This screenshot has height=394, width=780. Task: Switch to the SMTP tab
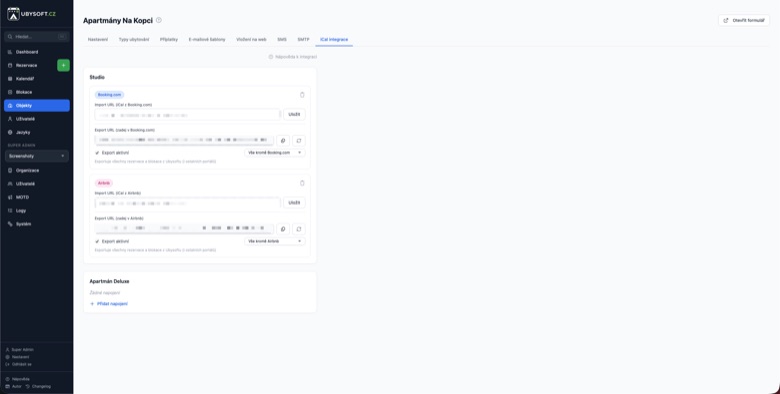303,39
